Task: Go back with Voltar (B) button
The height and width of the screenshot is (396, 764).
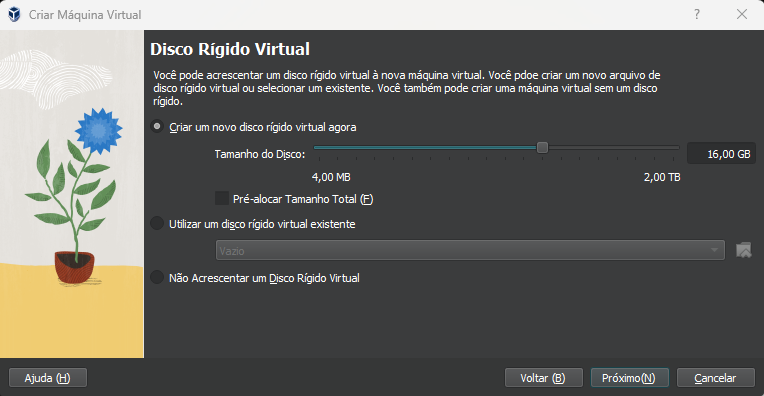Action: tap(544, 378)
